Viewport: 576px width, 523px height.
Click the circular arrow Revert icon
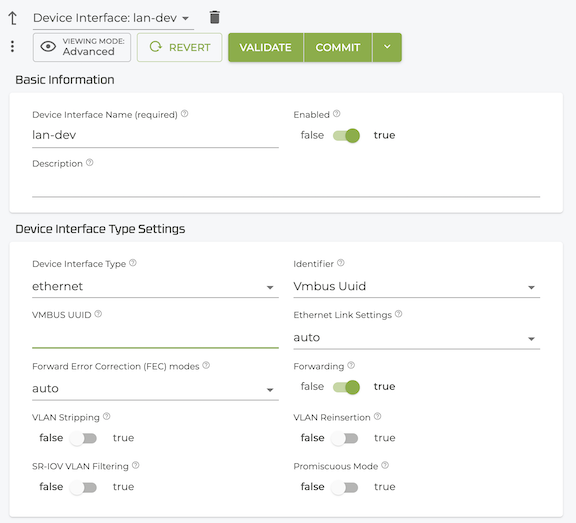tap(155, 47)
